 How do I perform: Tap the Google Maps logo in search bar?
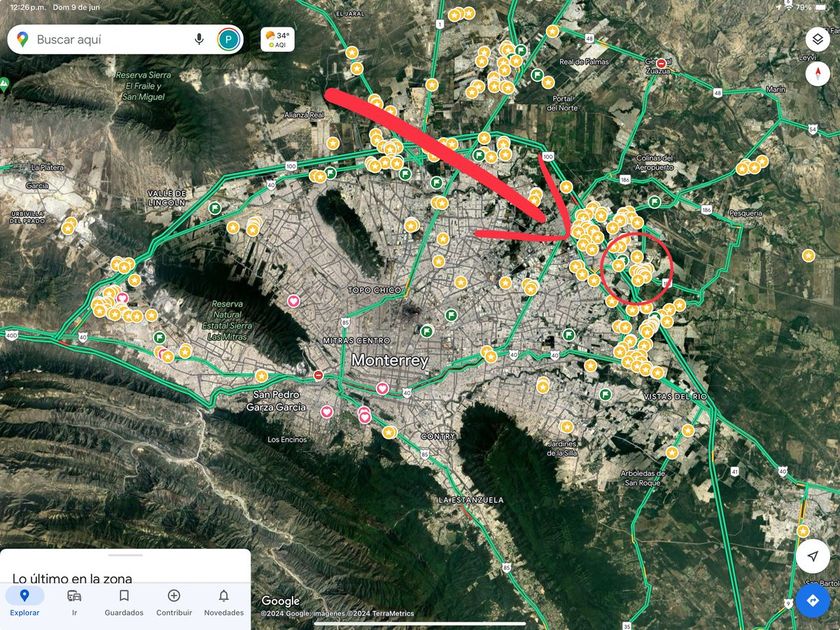pos(22,39)
